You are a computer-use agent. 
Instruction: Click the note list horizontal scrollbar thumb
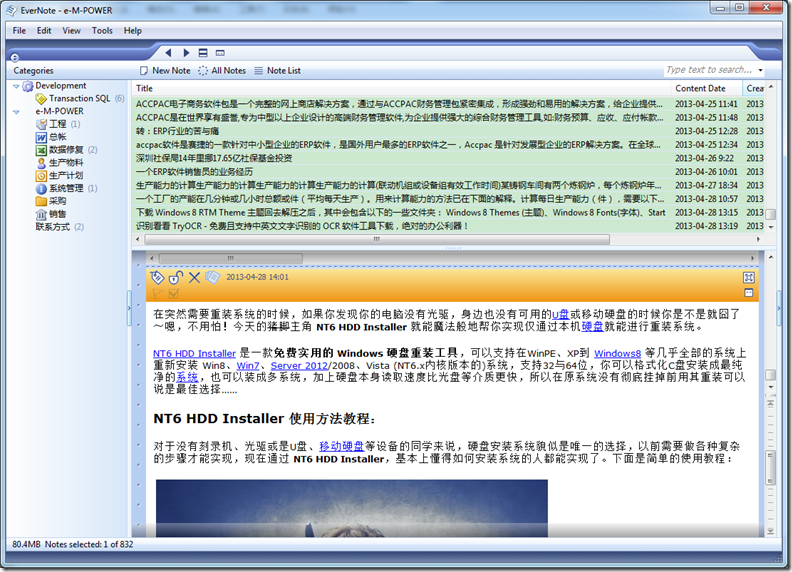377,240
